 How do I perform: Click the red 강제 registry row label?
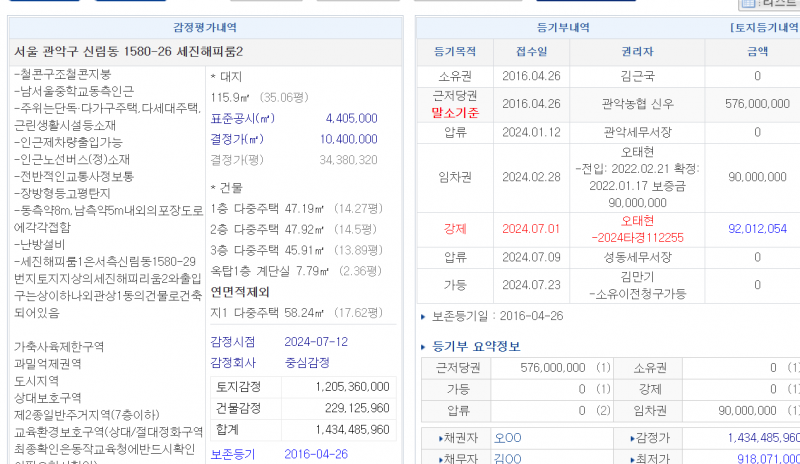tap(455, 229)
